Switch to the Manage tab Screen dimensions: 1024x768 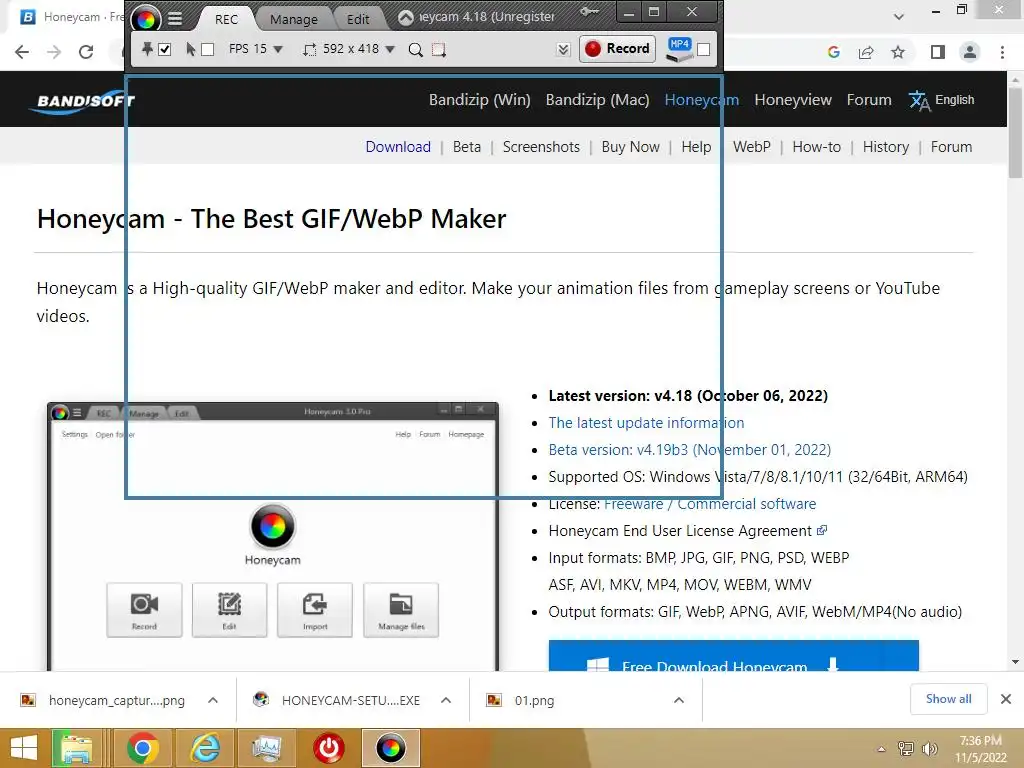click(294, 20)
